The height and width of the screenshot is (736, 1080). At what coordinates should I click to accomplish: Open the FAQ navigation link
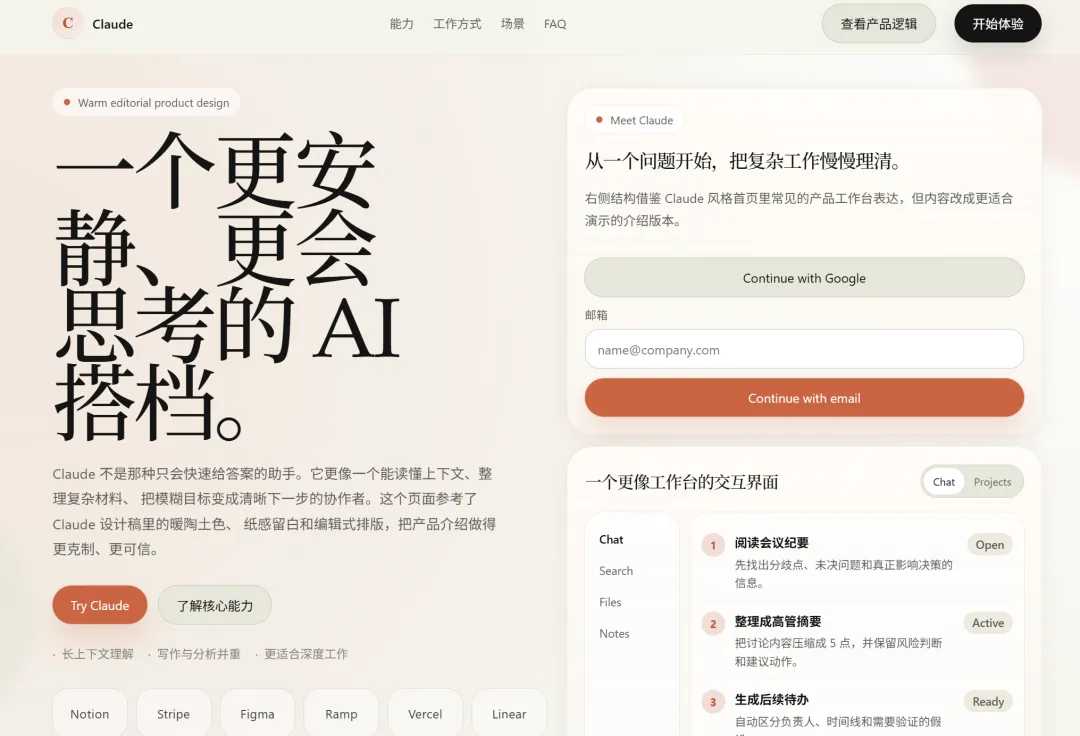[x=555, y=24]
